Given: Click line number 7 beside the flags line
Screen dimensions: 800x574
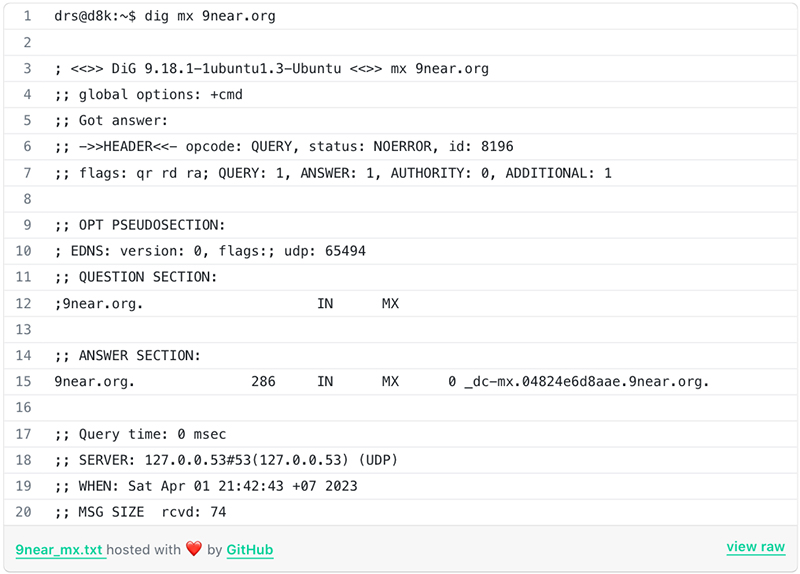Looking at the screenshot, I should pyautogui.click(x=27, y=173).
